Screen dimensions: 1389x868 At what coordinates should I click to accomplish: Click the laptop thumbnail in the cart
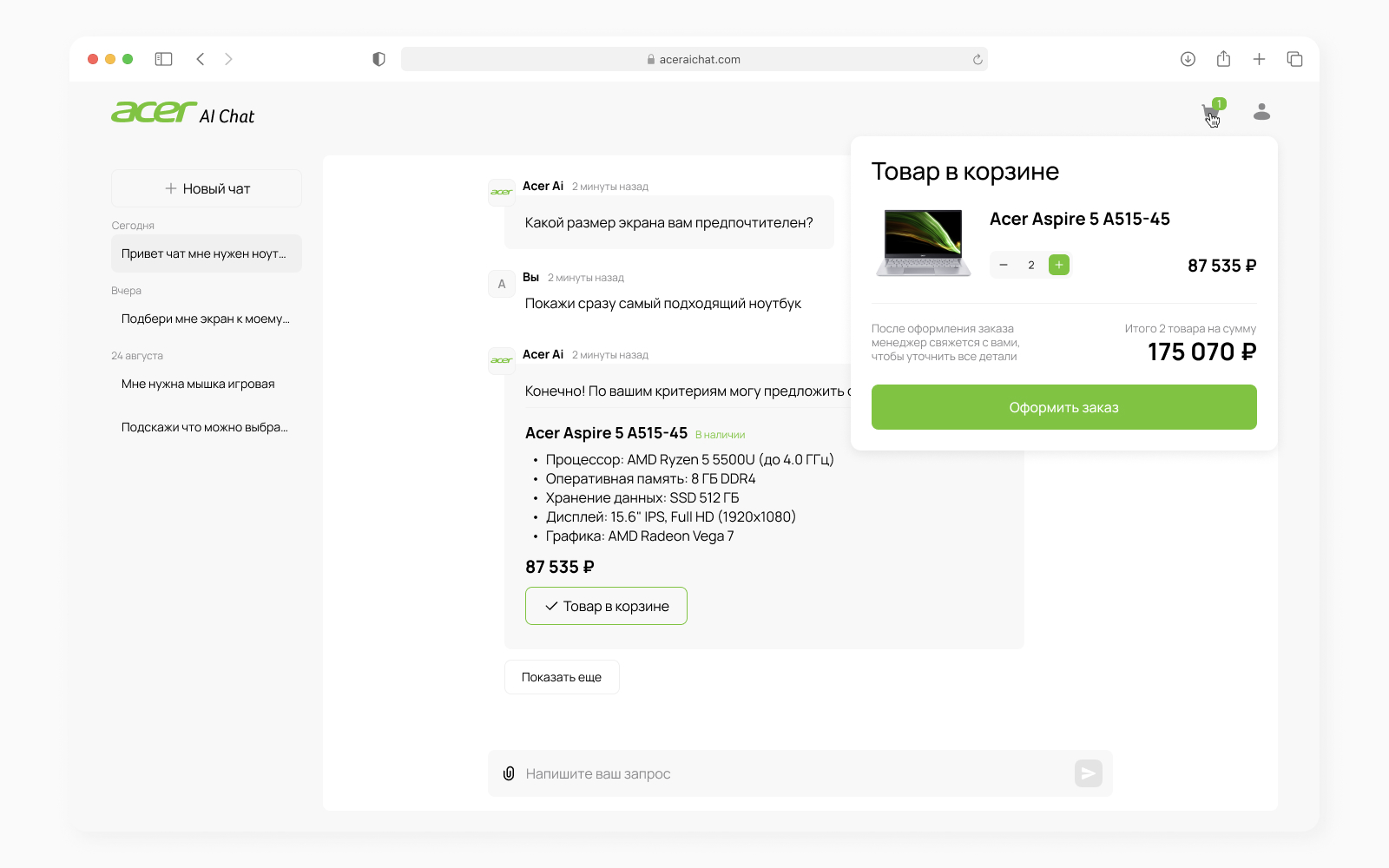[923, 243]
